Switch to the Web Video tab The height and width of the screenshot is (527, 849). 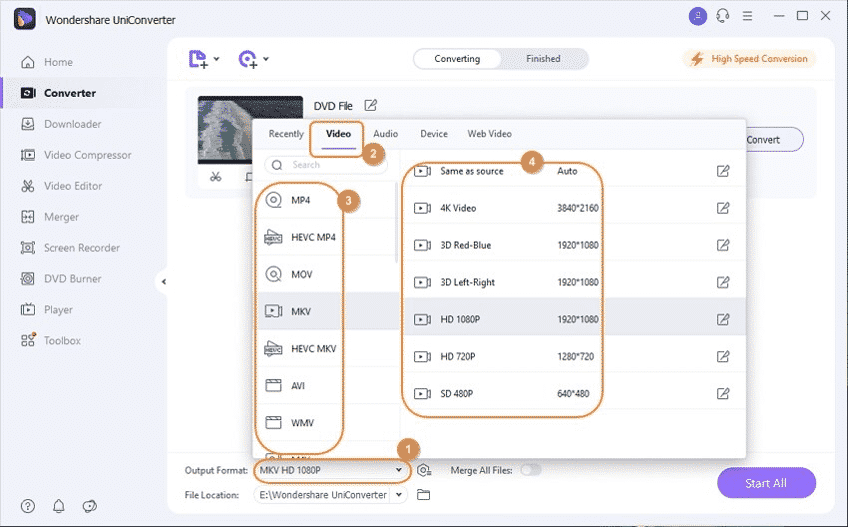point(489,134)
